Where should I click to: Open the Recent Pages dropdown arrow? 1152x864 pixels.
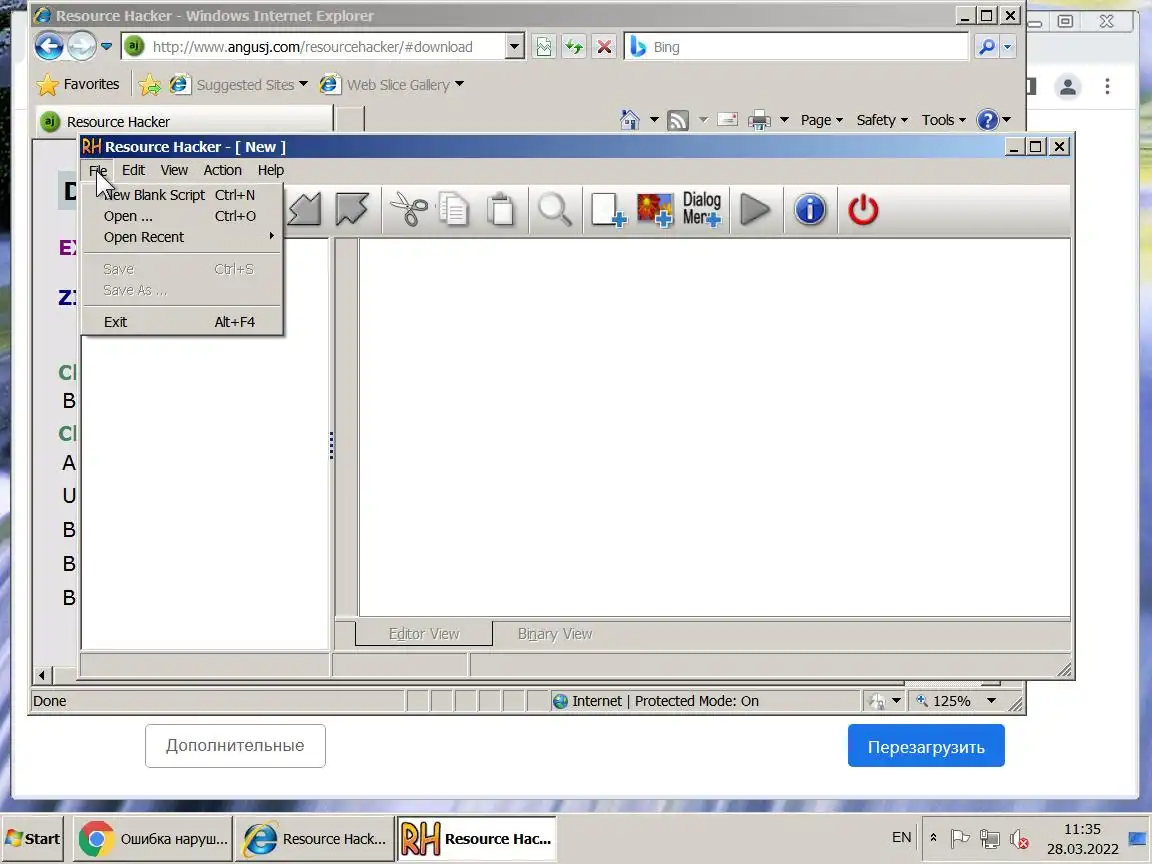[107, 46]
